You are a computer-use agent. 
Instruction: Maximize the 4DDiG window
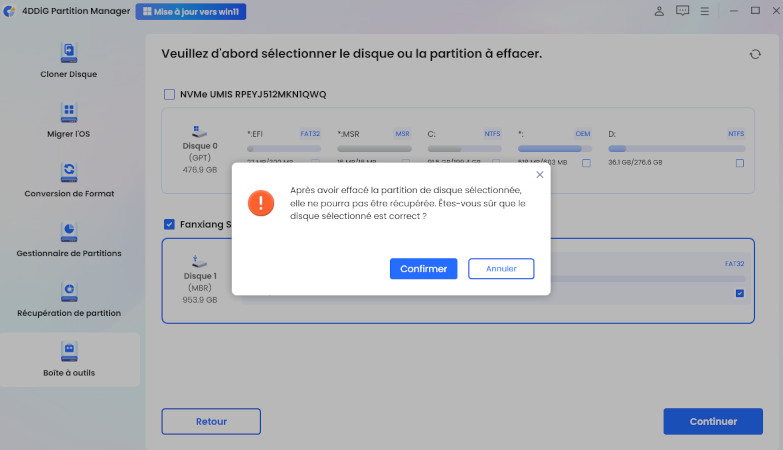pos(756,10)
